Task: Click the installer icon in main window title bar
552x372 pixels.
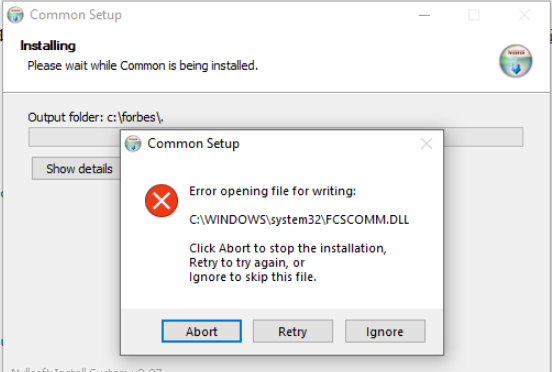Action: point(15,15)
